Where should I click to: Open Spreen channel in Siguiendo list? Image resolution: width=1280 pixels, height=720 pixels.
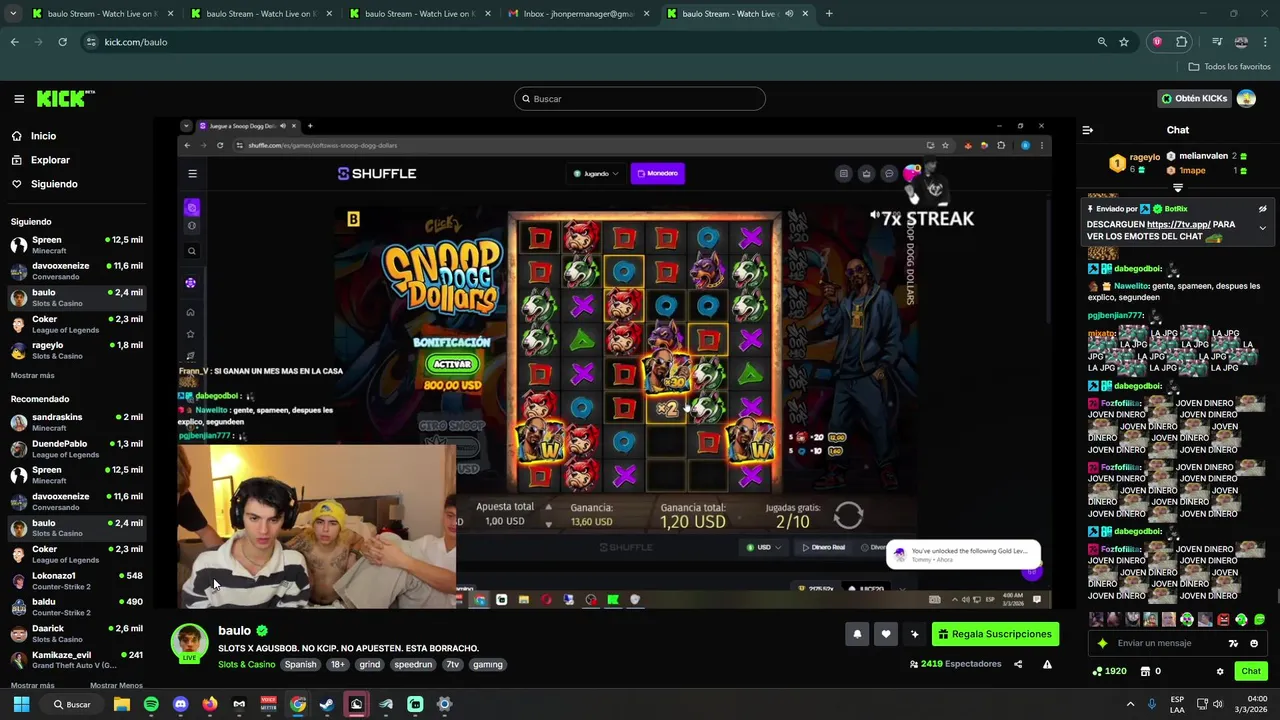[76, 245]
